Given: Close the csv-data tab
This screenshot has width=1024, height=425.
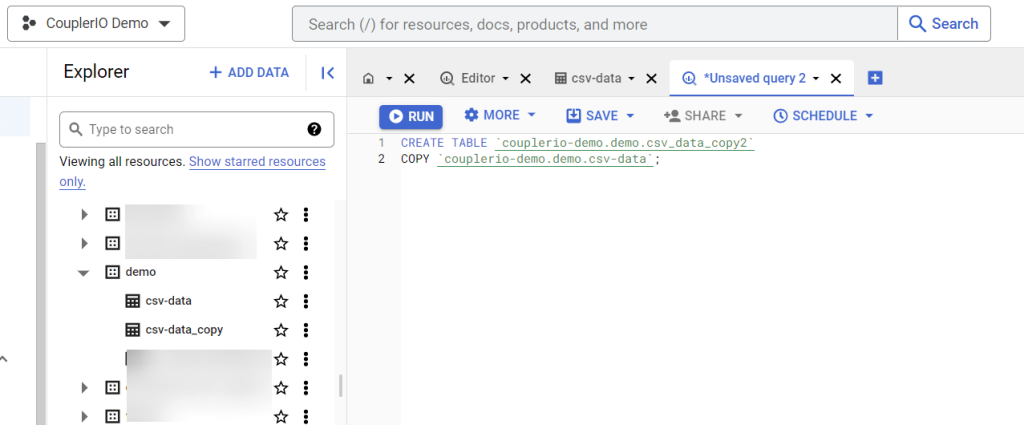Looking at the screenshot, I should [x=651, y=78].
